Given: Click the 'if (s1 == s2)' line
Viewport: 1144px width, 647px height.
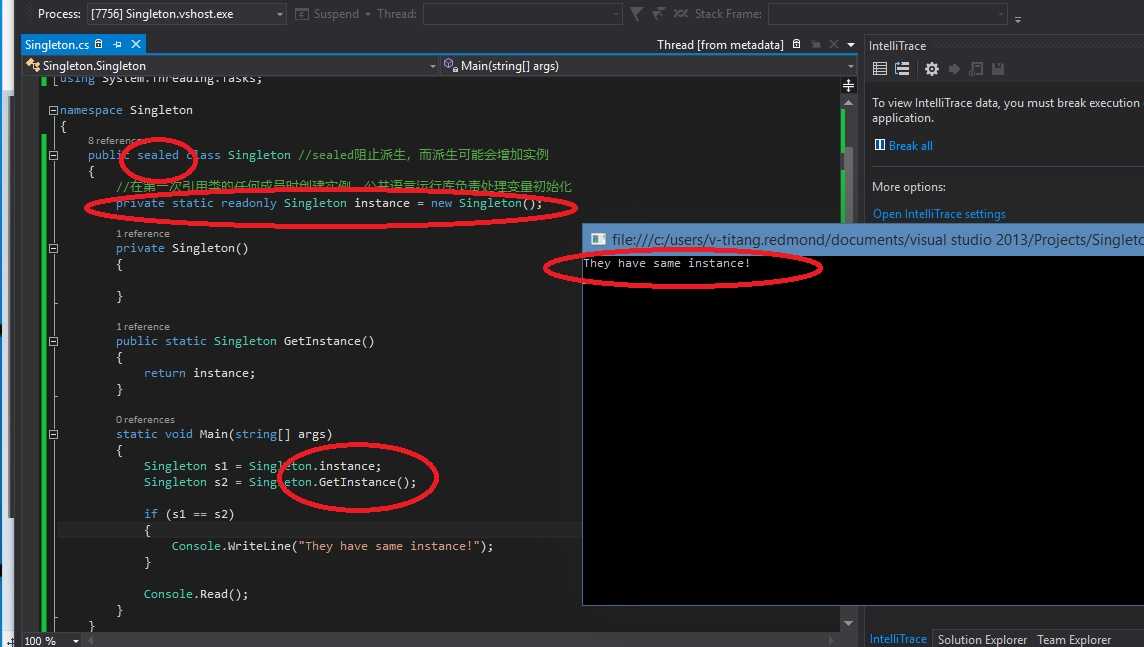Looking at the screenshot, I should [189, 514].
